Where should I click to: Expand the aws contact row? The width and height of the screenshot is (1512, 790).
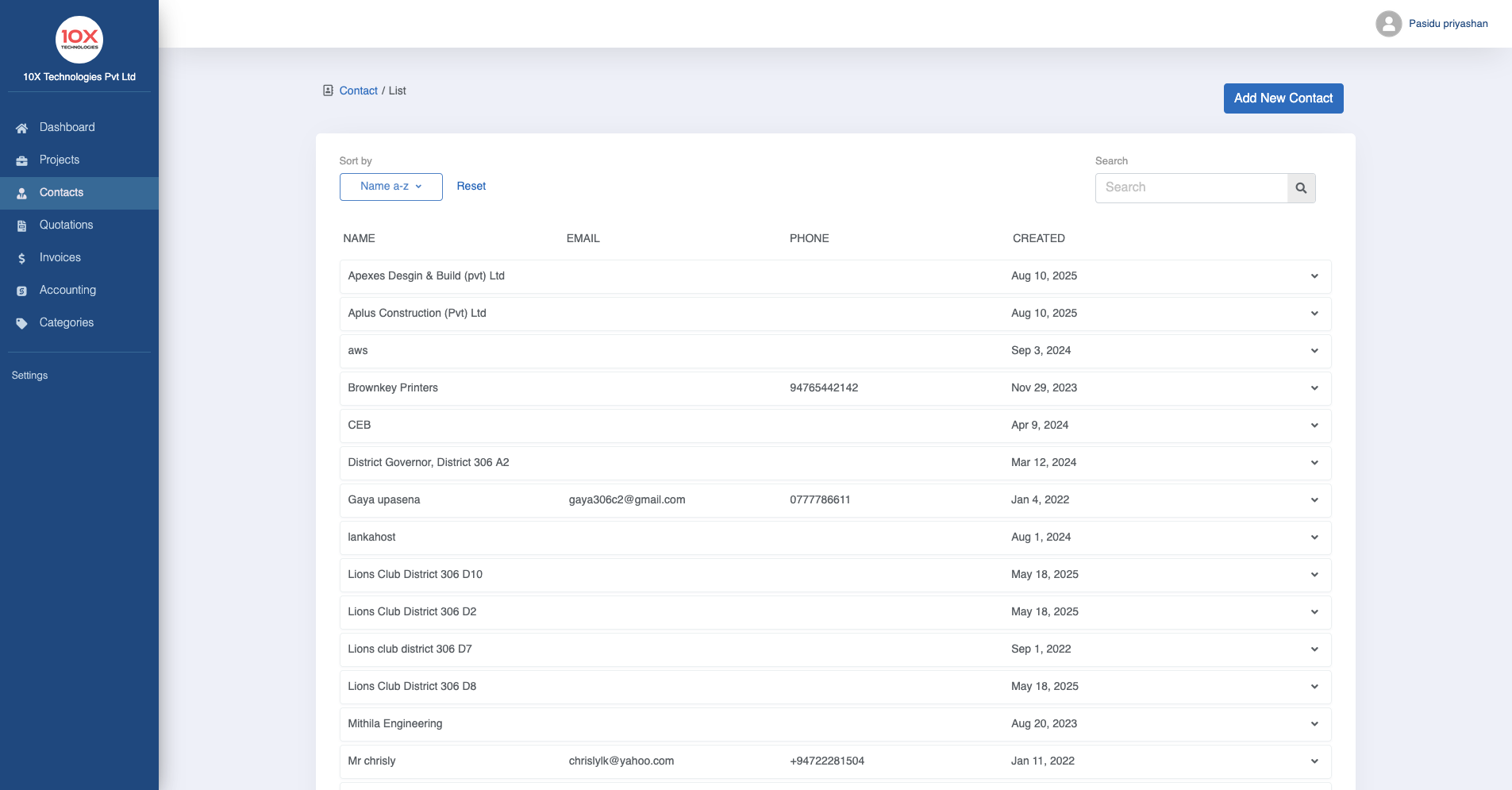point(1314,350)
